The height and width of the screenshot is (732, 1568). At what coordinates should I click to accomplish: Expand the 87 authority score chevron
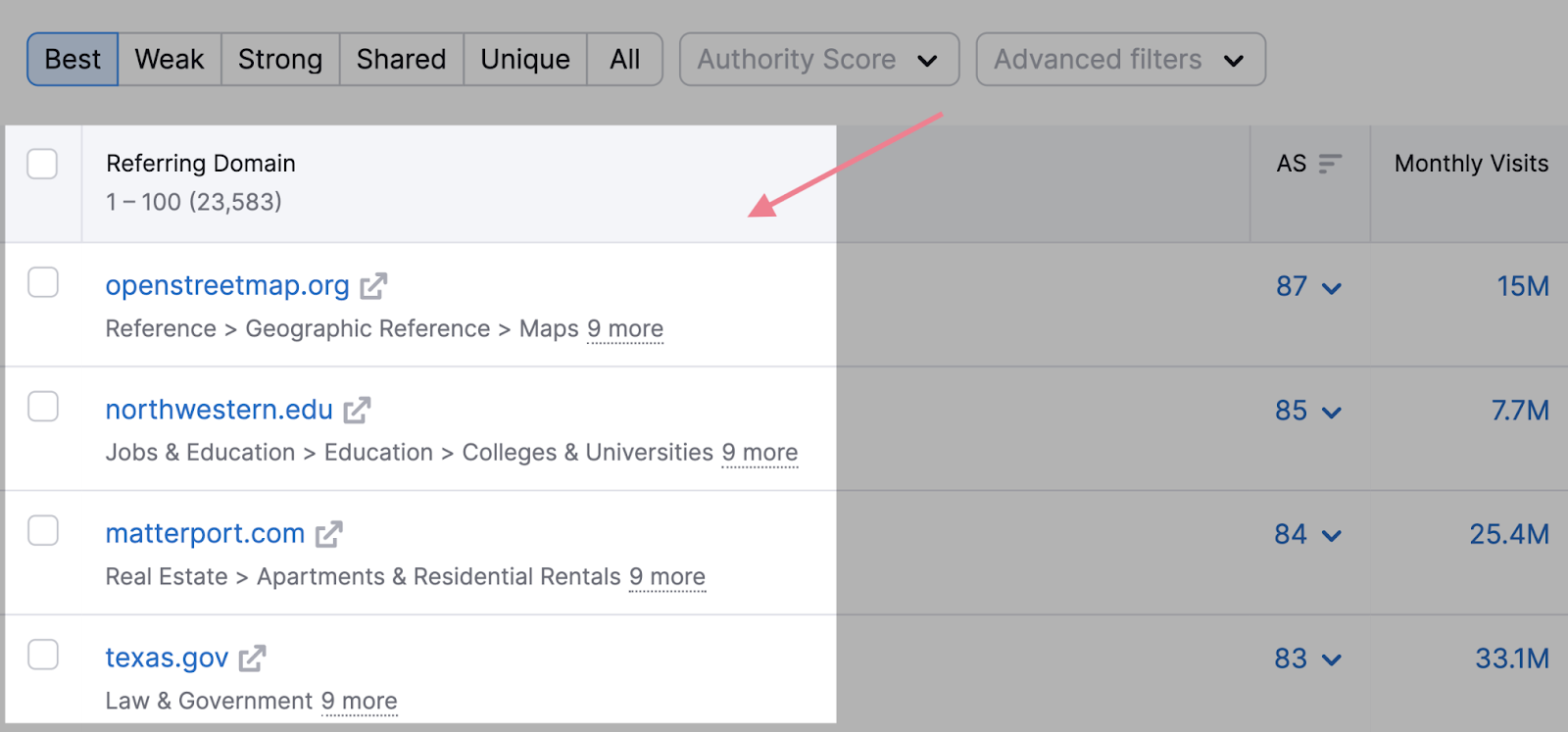pyautogui.click(x=1331, y=288)
